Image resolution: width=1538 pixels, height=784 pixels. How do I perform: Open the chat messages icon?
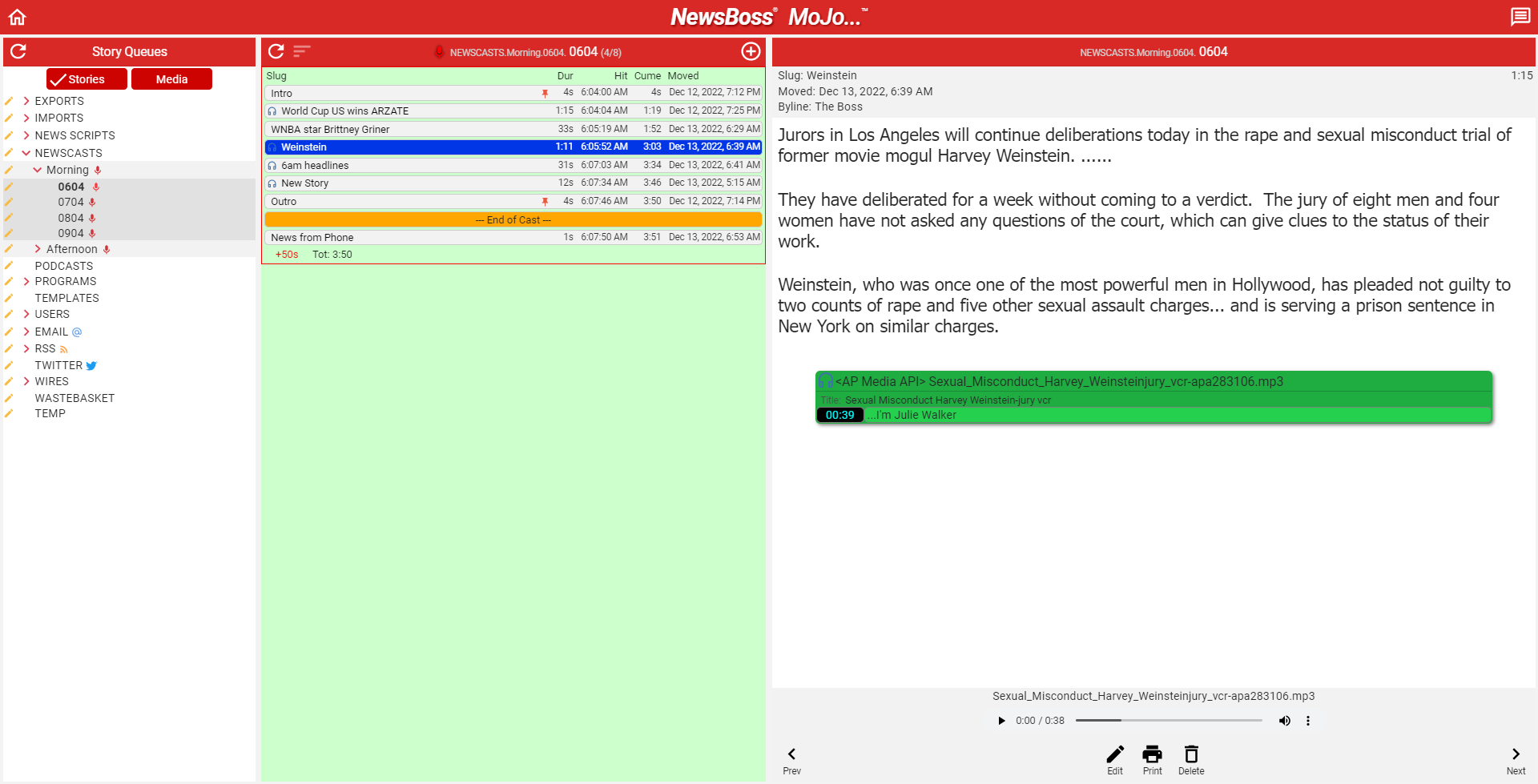1520,17
